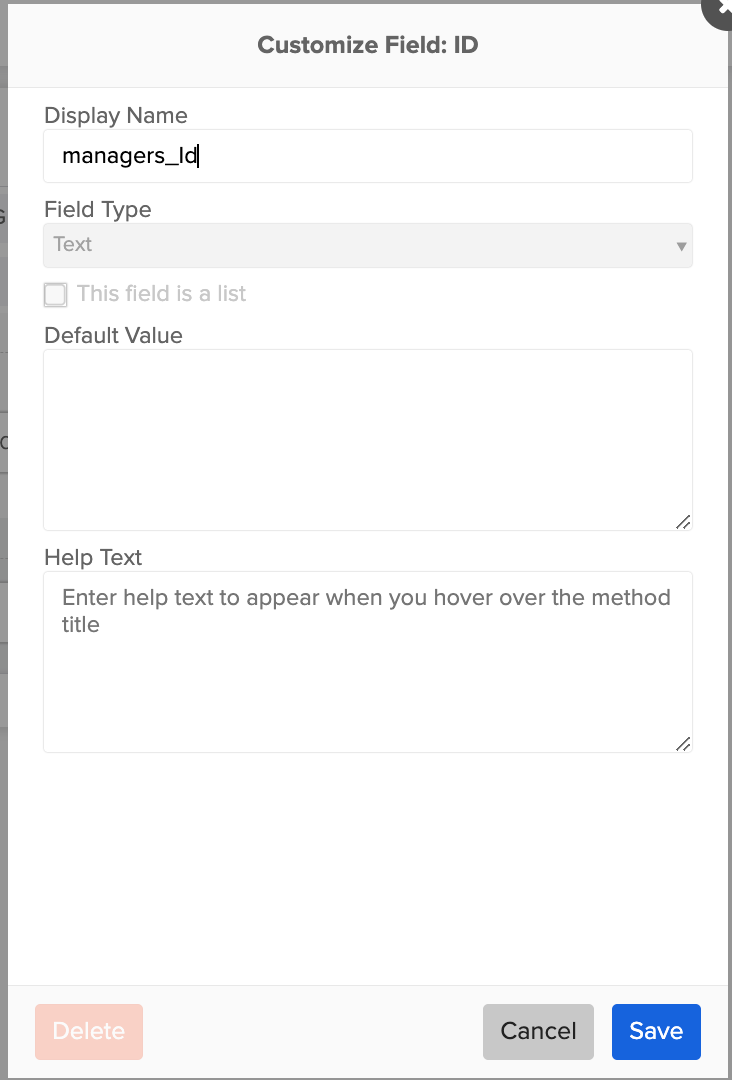Viewport: 732px width, 1080px height.
Task: Click the Default Value resize grip
Action: (x=684, y=521)
